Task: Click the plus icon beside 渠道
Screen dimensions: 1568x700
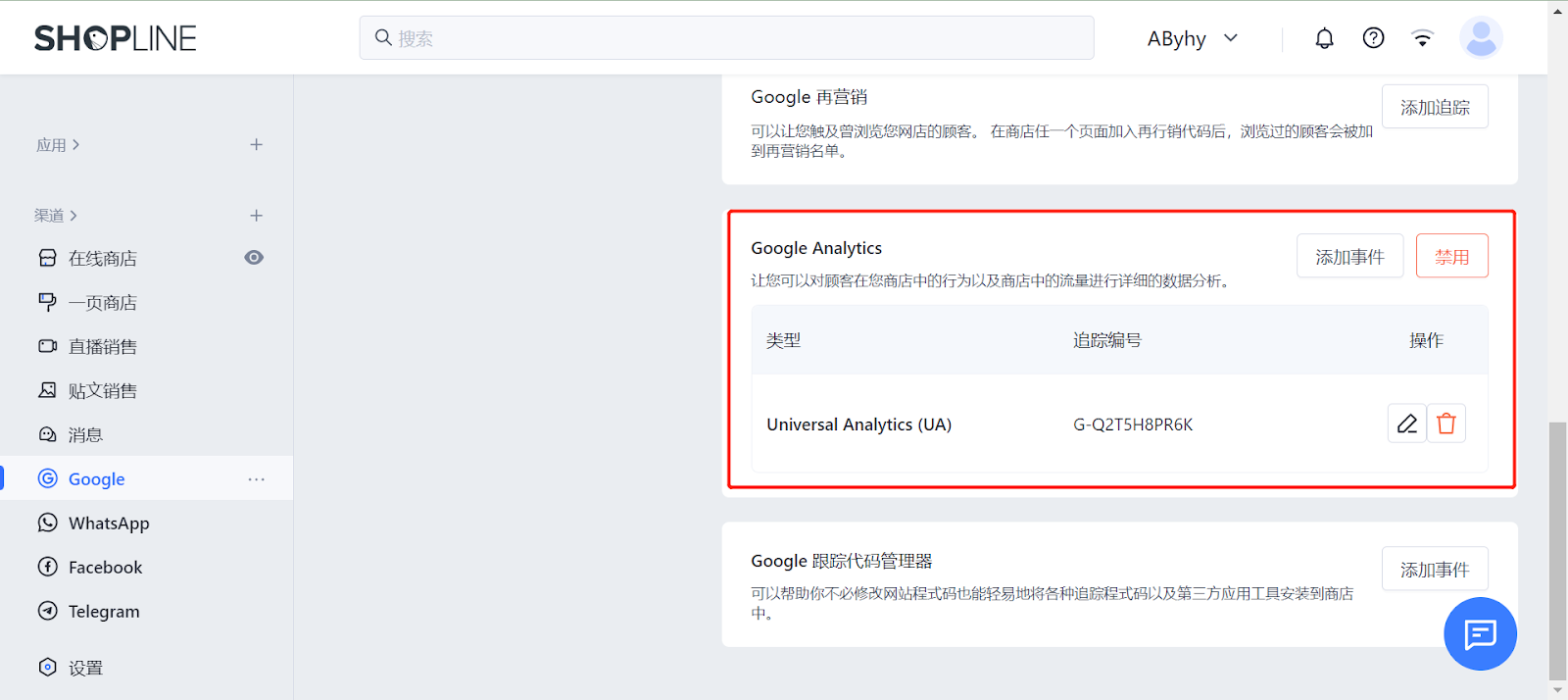Action: point(256,216)
